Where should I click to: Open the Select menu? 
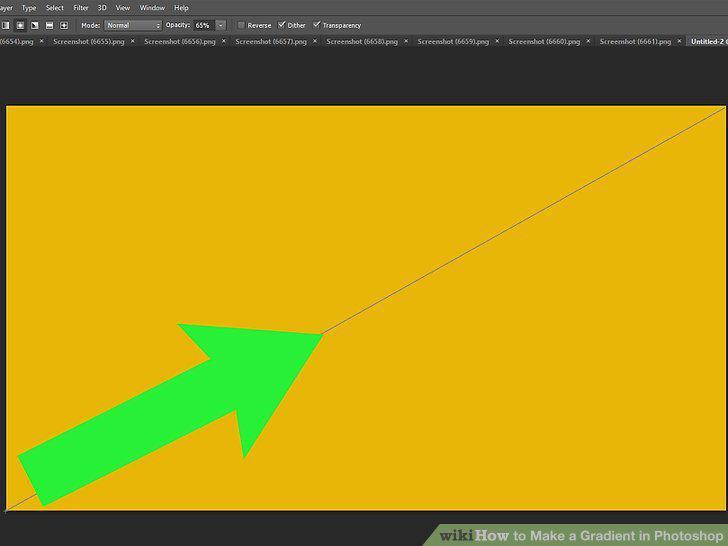pos(54,8)
